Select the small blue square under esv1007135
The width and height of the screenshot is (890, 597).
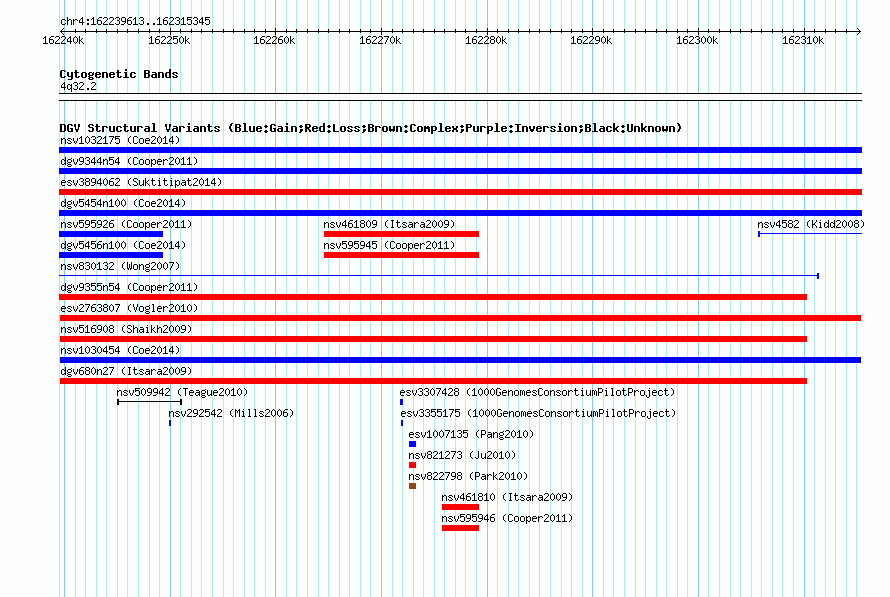(413, 444)
